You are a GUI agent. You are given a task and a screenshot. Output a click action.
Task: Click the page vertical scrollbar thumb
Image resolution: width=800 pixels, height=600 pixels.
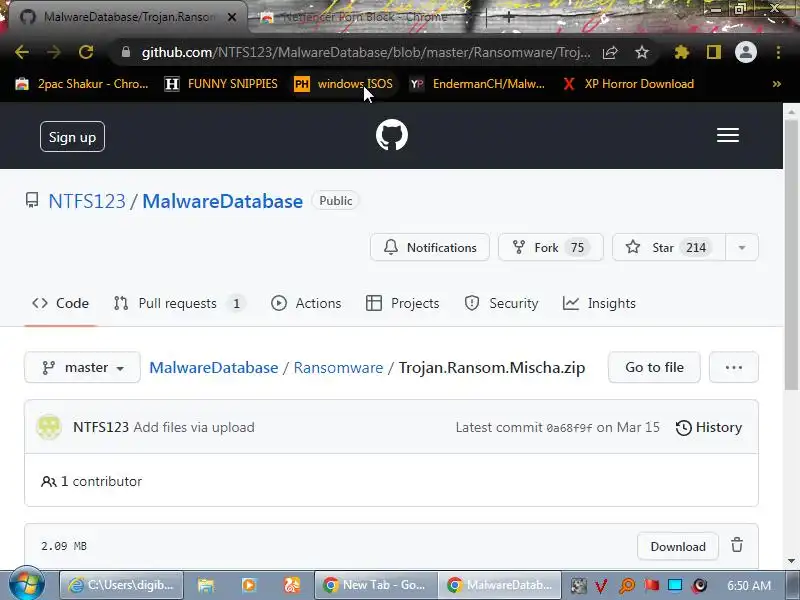point(791,255)
